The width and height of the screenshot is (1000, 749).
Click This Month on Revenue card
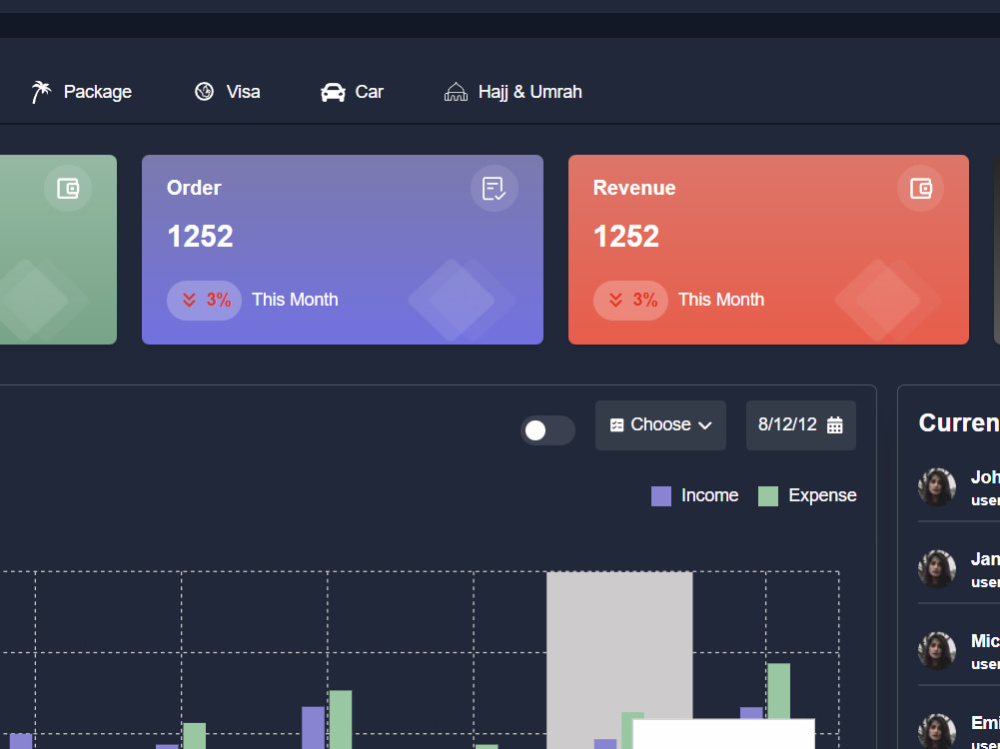click(721, 299)
